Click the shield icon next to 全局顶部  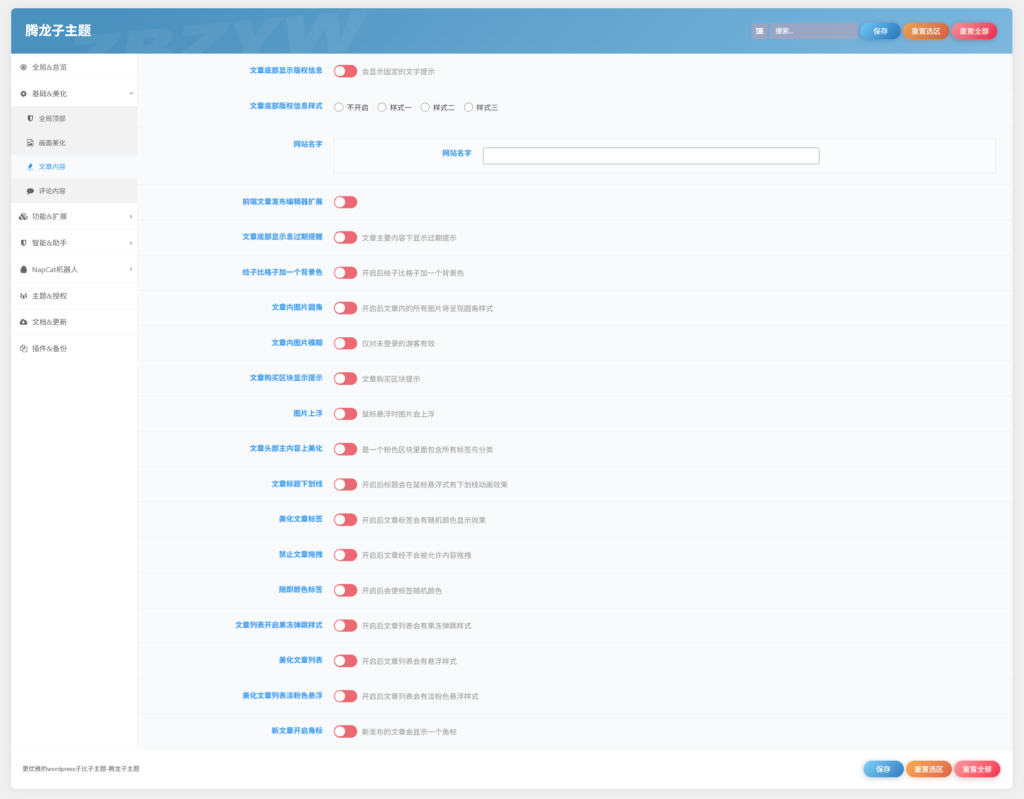30,118
